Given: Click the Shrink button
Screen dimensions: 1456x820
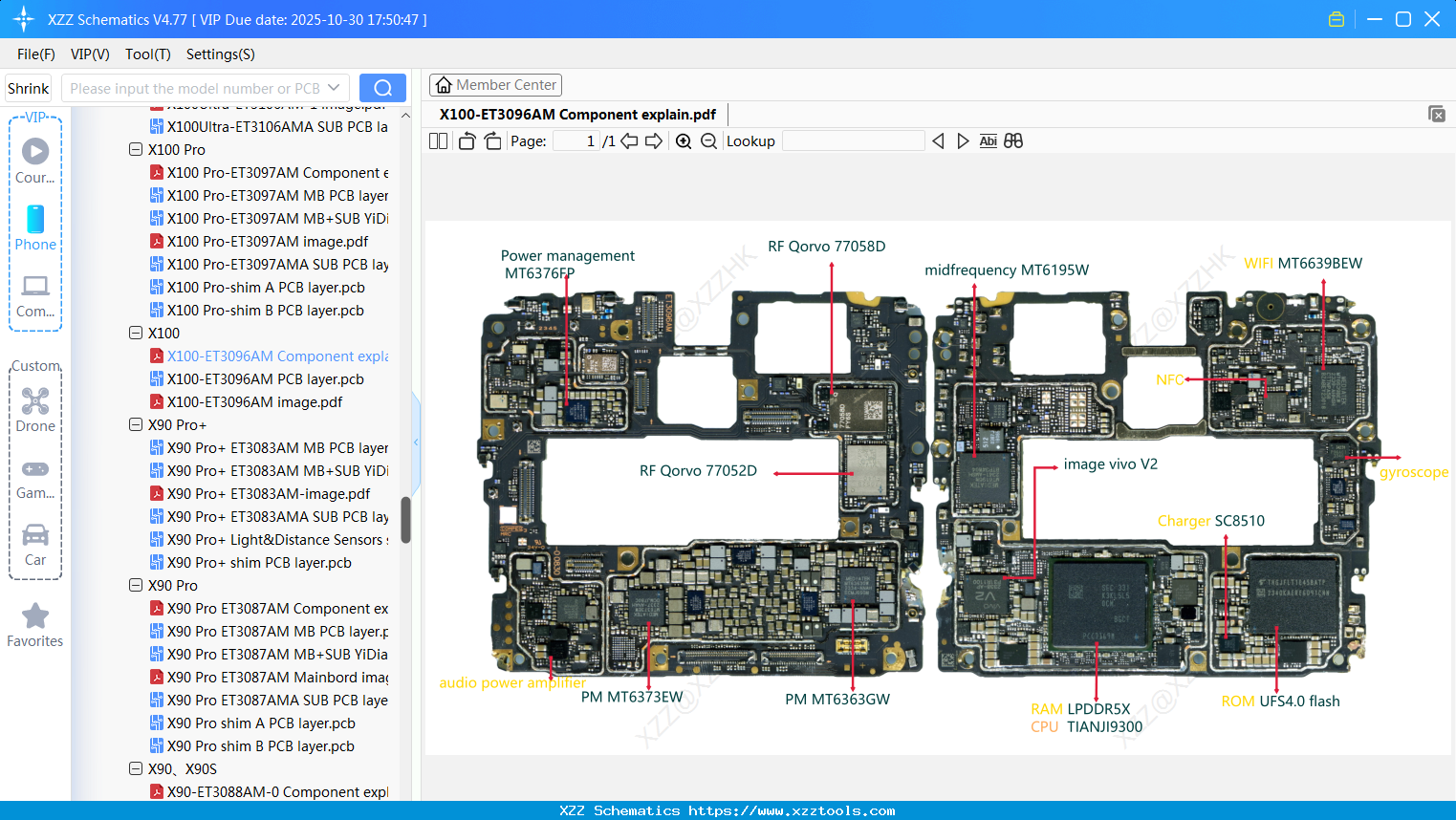Looking at the screenshot, I should [x=28, y=88].
